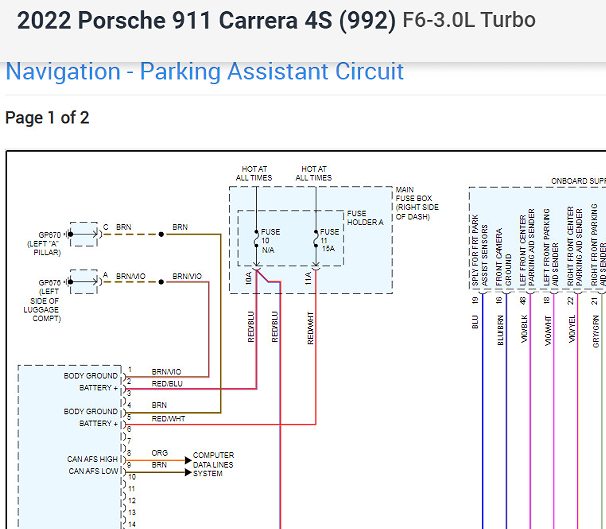Click the arrowhead on the ORG data line

[188, 460]
